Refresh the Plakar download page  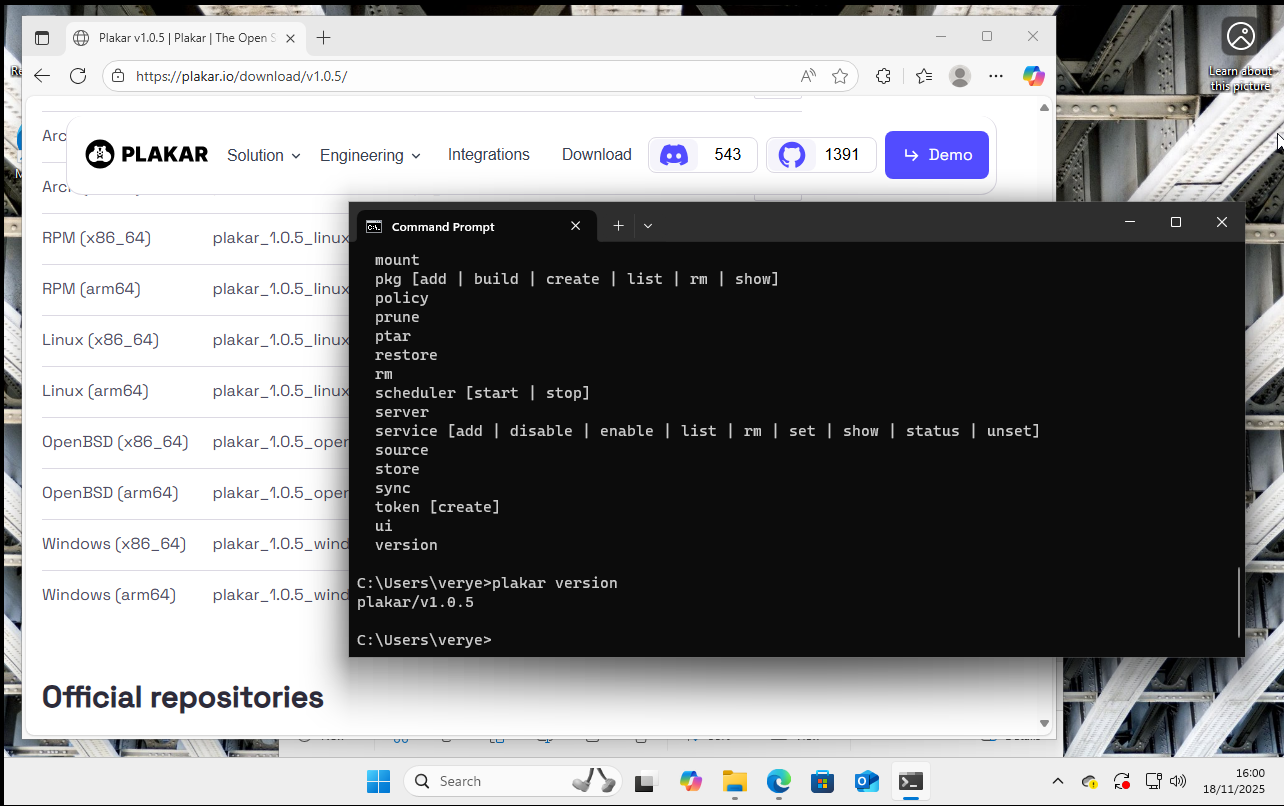[78, 76]
